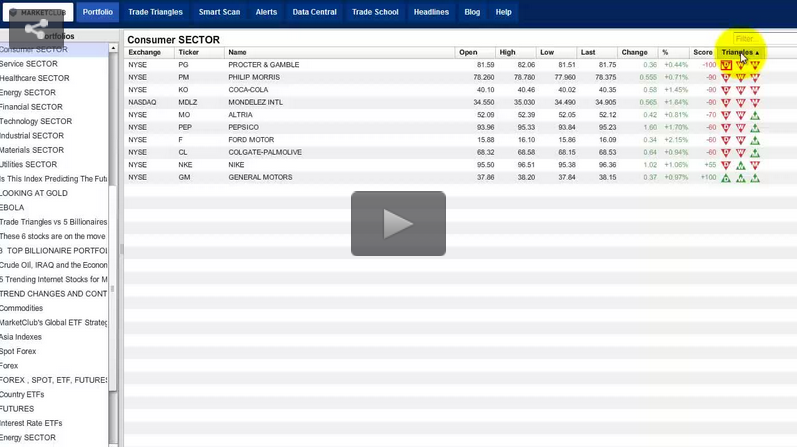Click Procter & Gamble daily red triangle
Image resolution: width=797 pixels, height=447 pixels.
tap(726, 65)
